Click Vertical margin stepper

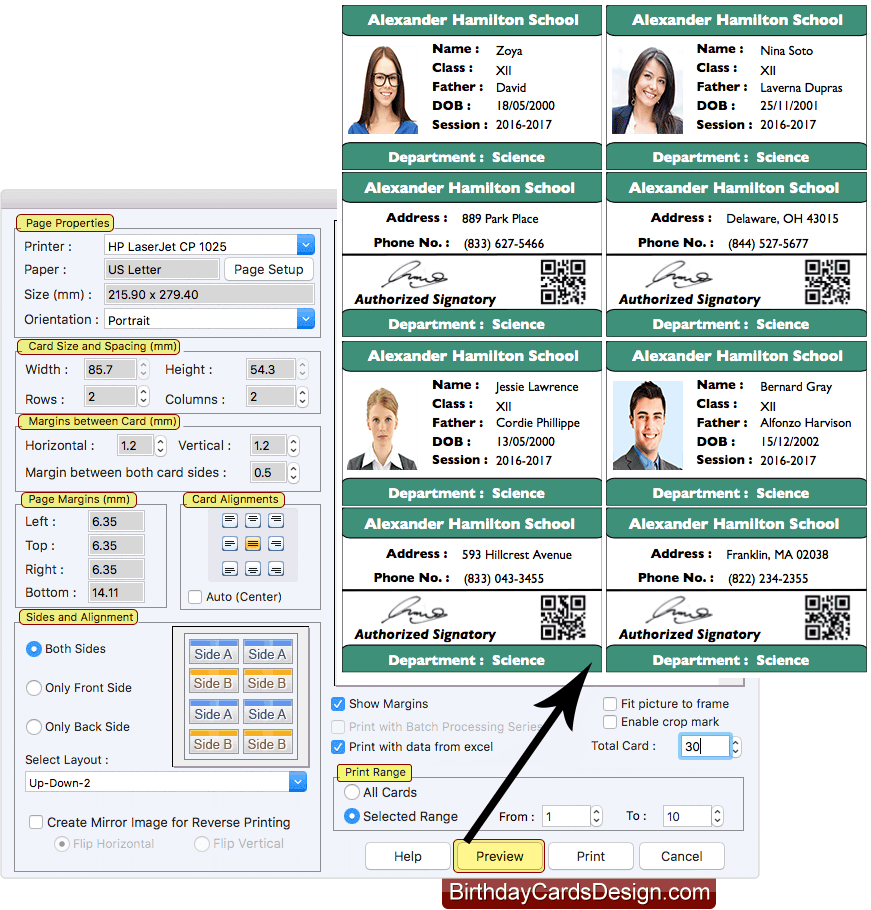(x=293, y=446)
